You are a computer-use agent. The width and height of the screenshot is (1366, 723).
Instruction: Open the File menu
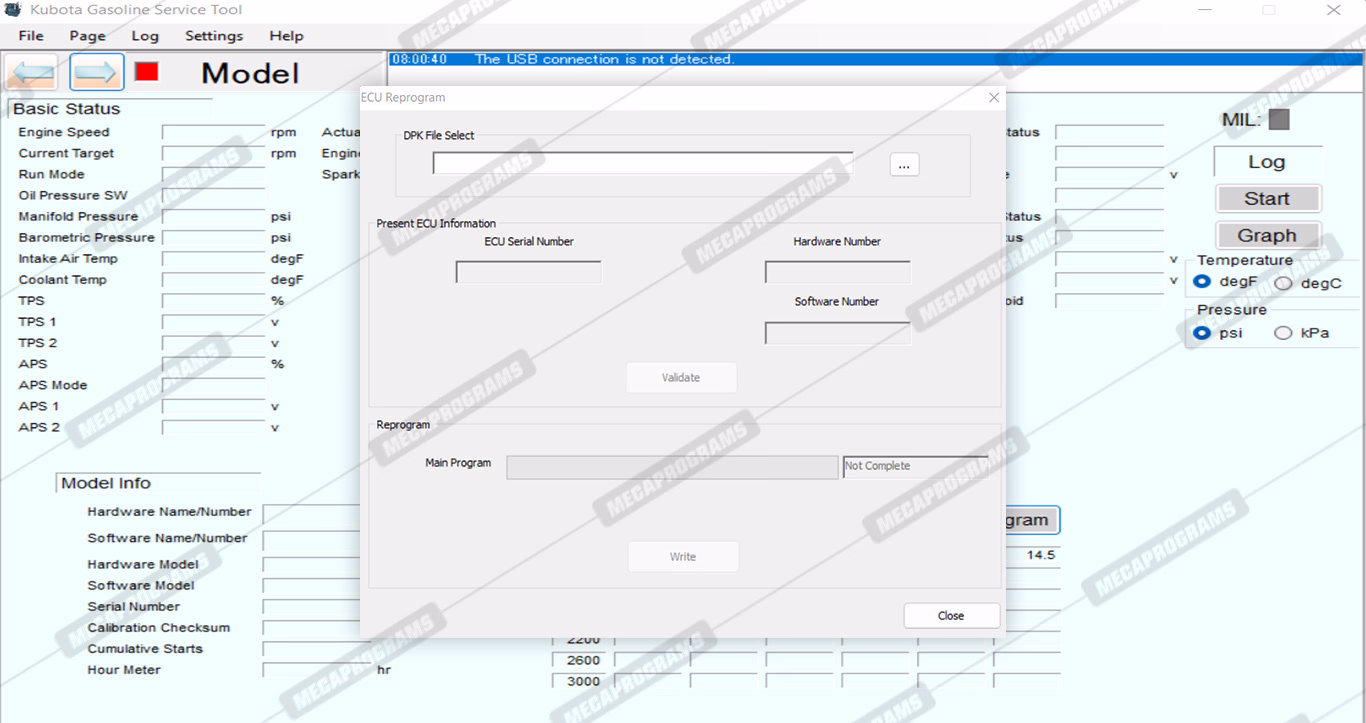click(31, 36)
